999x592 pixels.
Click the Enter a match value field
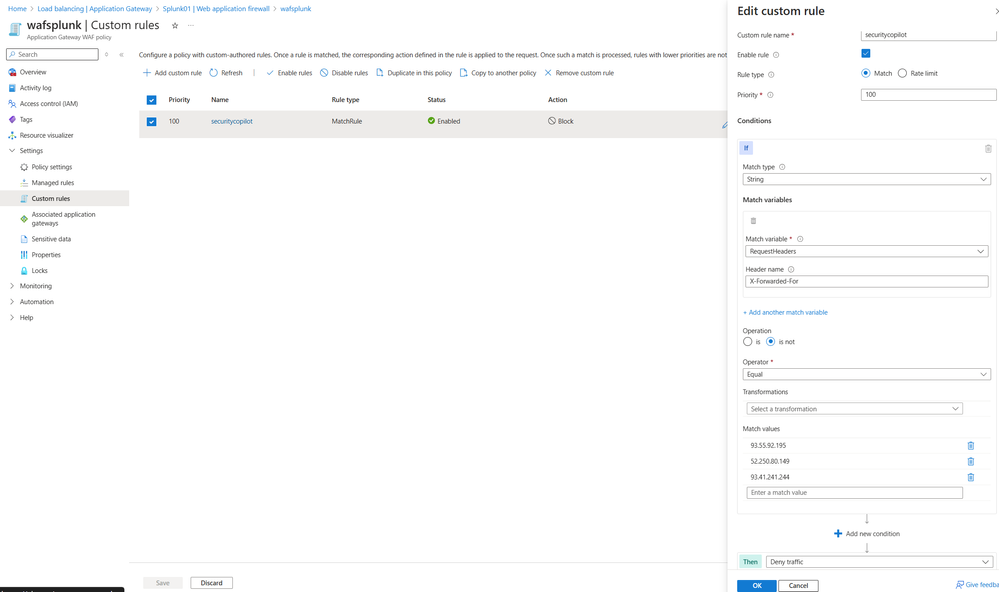point(854,493)
